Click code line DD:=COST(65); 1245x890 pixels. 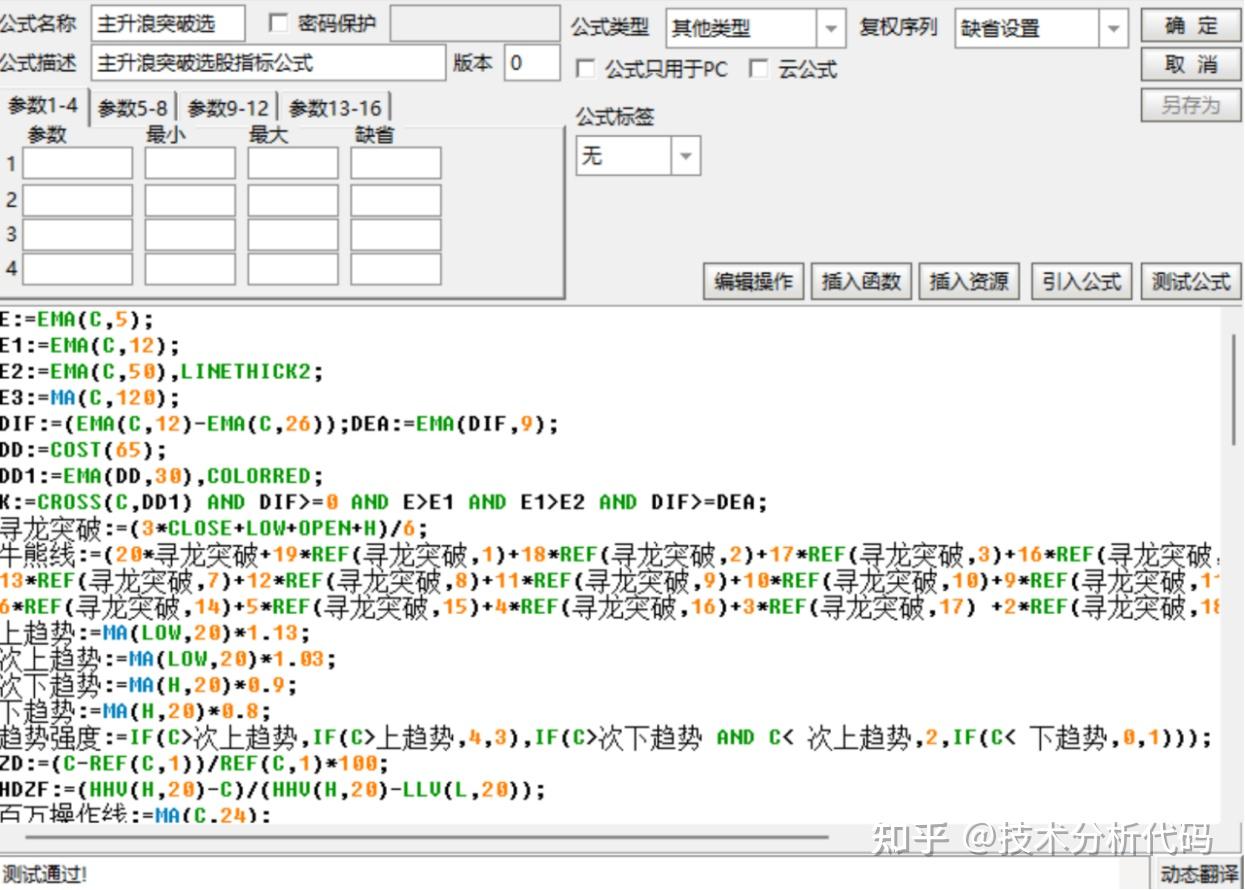tap(84, 450)
